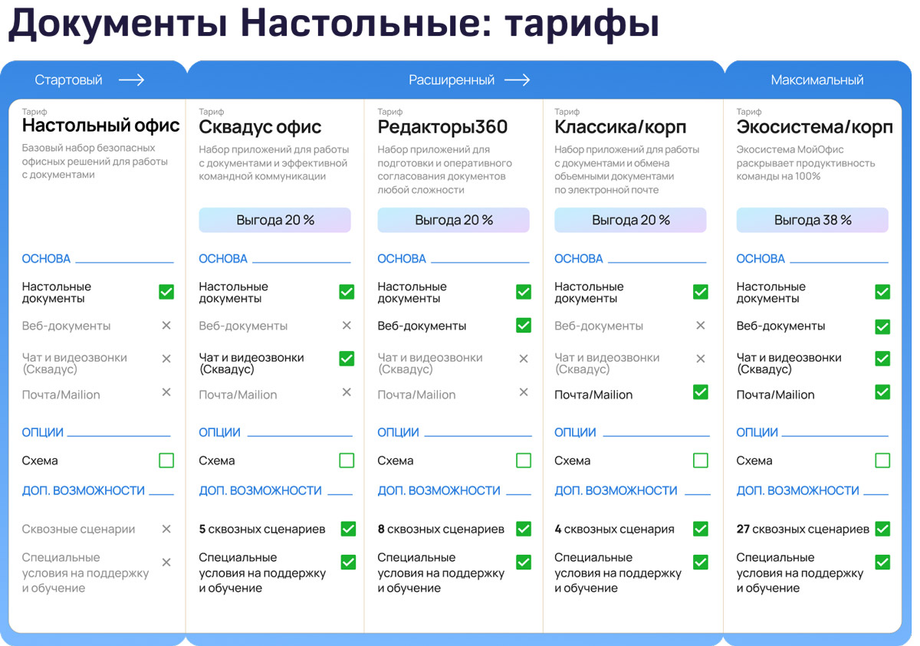Click Чат и видеозвонки cross in Настольный офис

pos(166,358)
